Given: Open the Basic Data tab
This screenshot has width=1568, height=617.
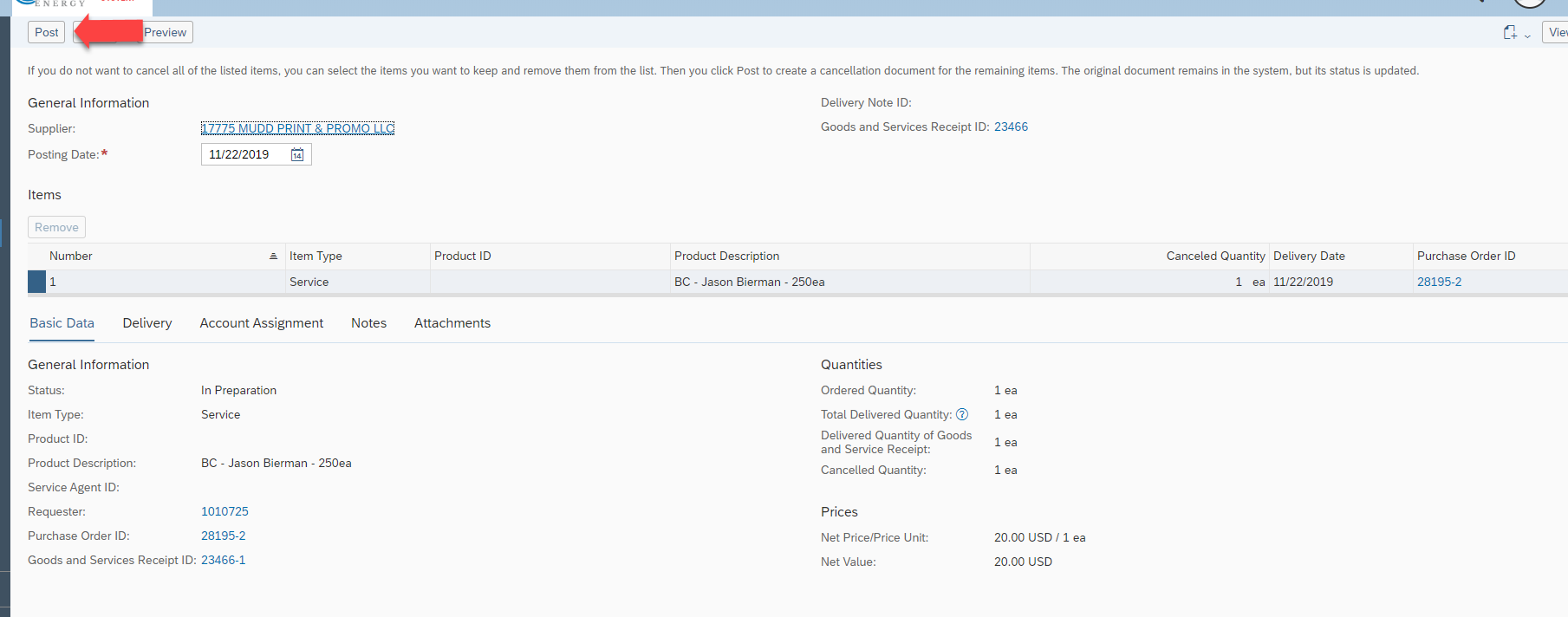Looking at the screenshot, I should pos(62,323).
